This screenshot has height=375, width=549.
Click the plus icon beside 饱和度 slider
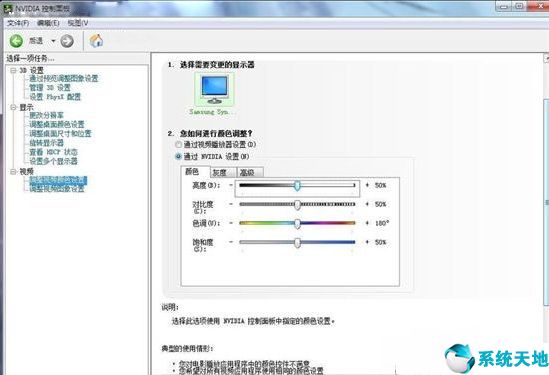click(367, 242)
